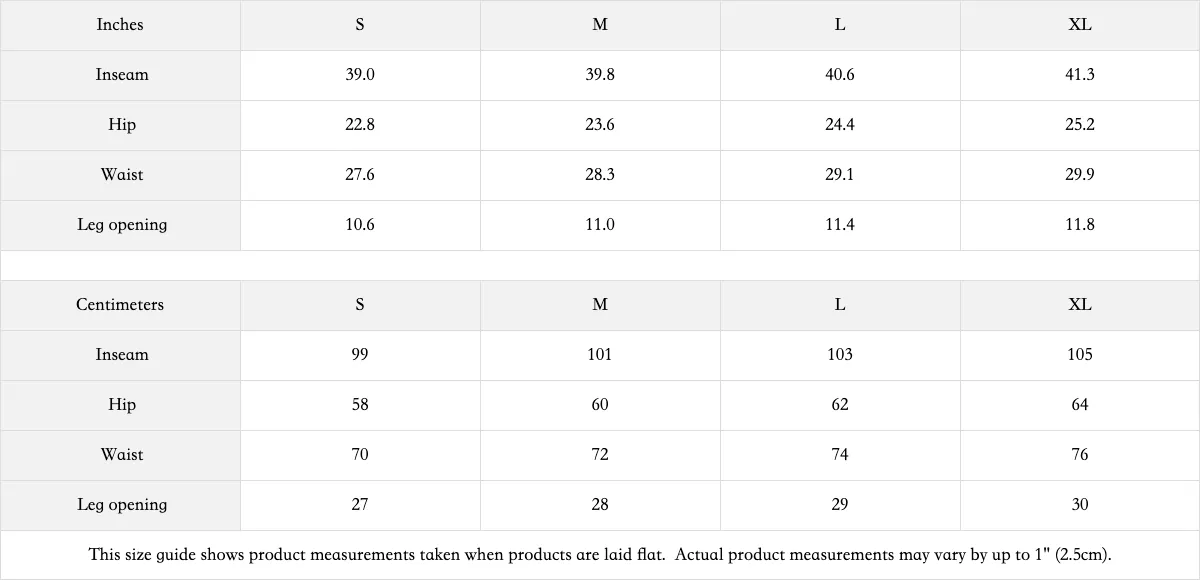
Task: Select the S column header in Centimeters table
Action: coord(360,305)
